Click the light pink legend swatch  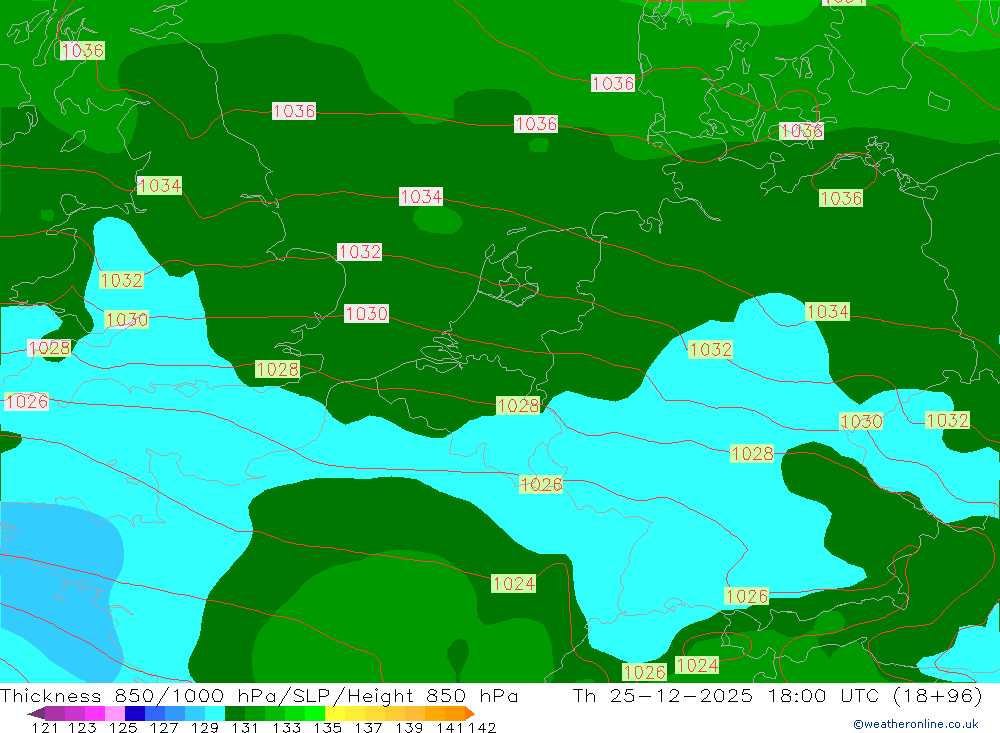(115, 713)
